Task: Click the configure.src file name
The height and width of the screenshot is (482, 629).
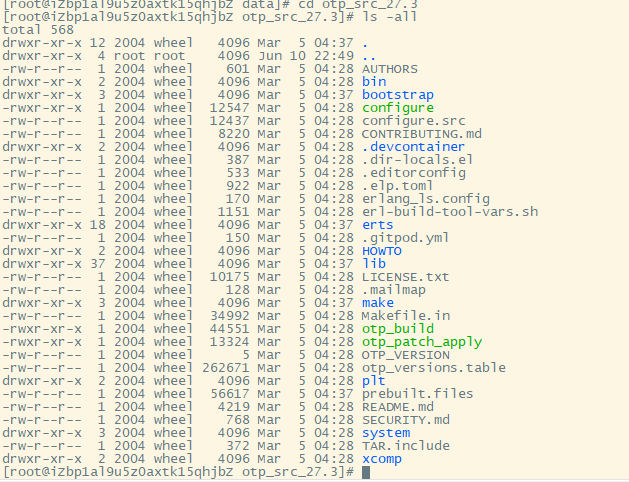Action: pyautogui.click(x=414, y=121)
